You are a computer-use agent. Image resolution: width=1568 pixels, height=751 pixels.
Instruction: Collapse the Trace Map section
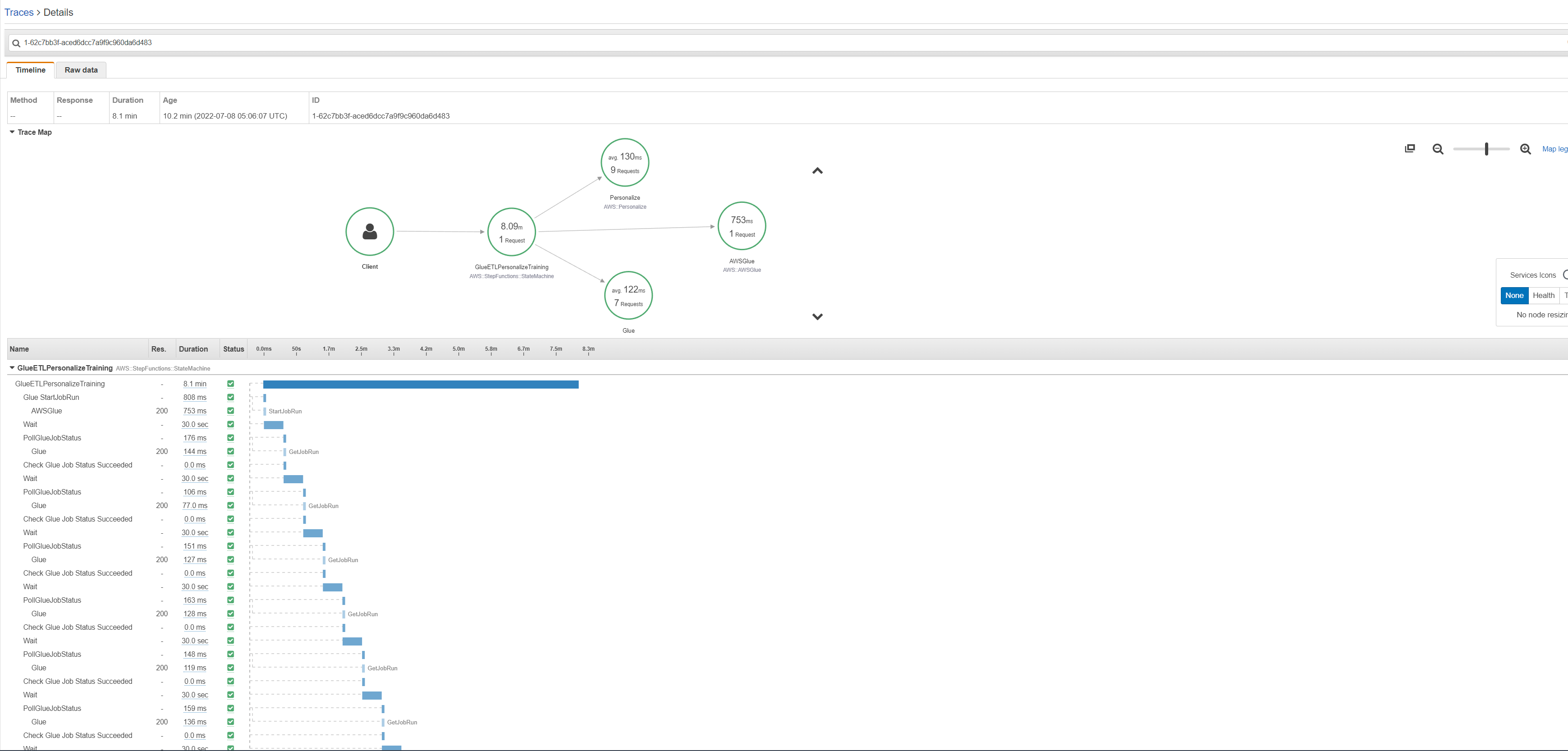click(12, 132)
